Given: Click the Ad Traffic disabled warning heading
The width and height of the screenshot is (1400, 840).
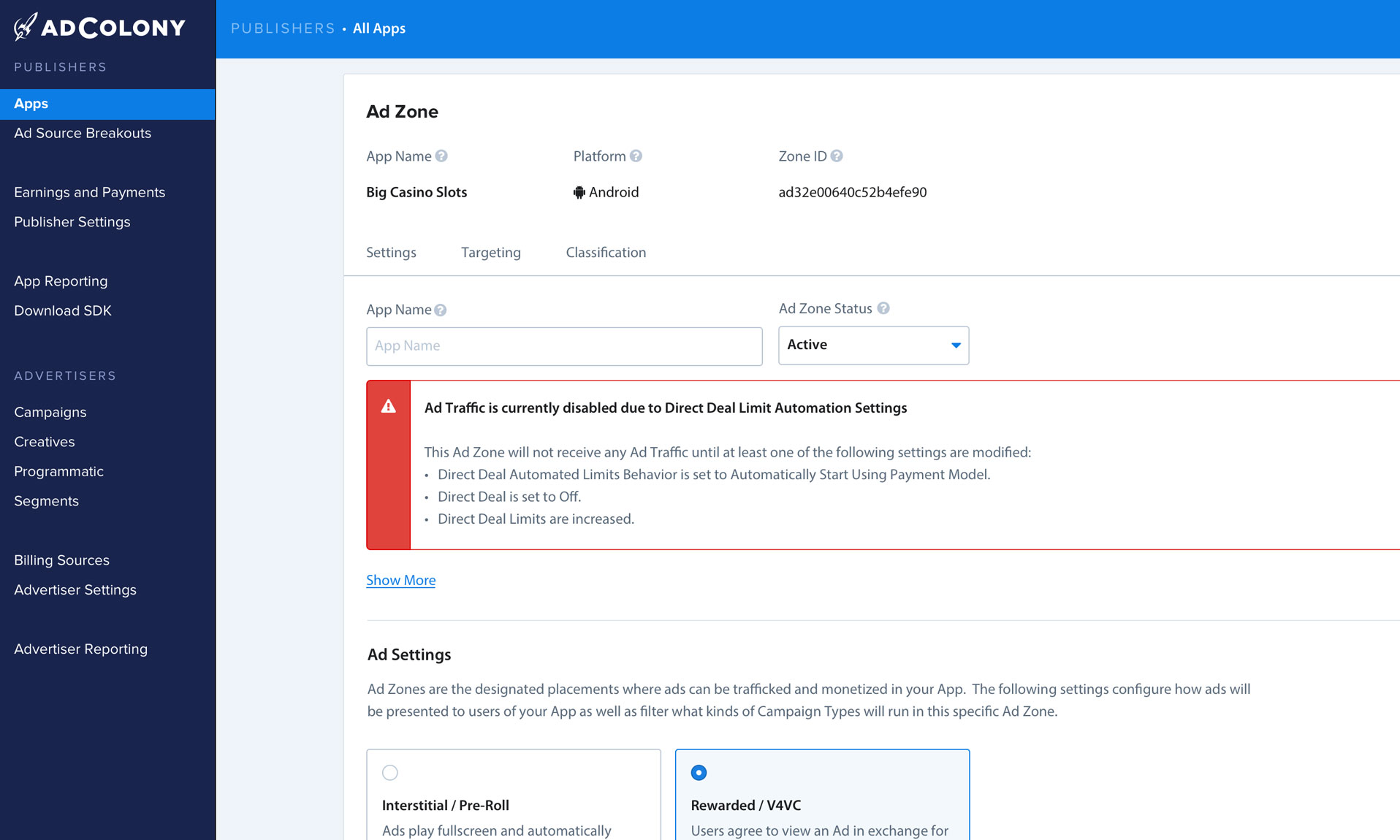Looking at the screenshot, I should tap(666, 408).
